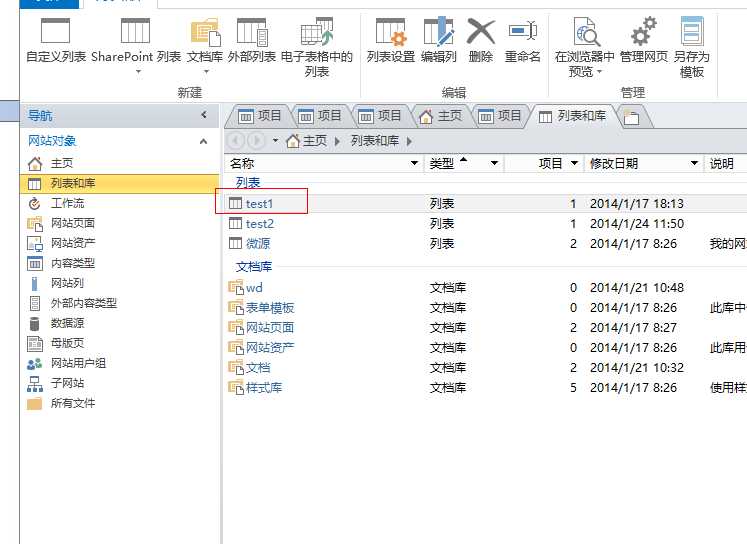Image resolution: width=747 pixels, height=544 pixels.
Task: Open the 微源 list
Action: [x=258, y=244]
